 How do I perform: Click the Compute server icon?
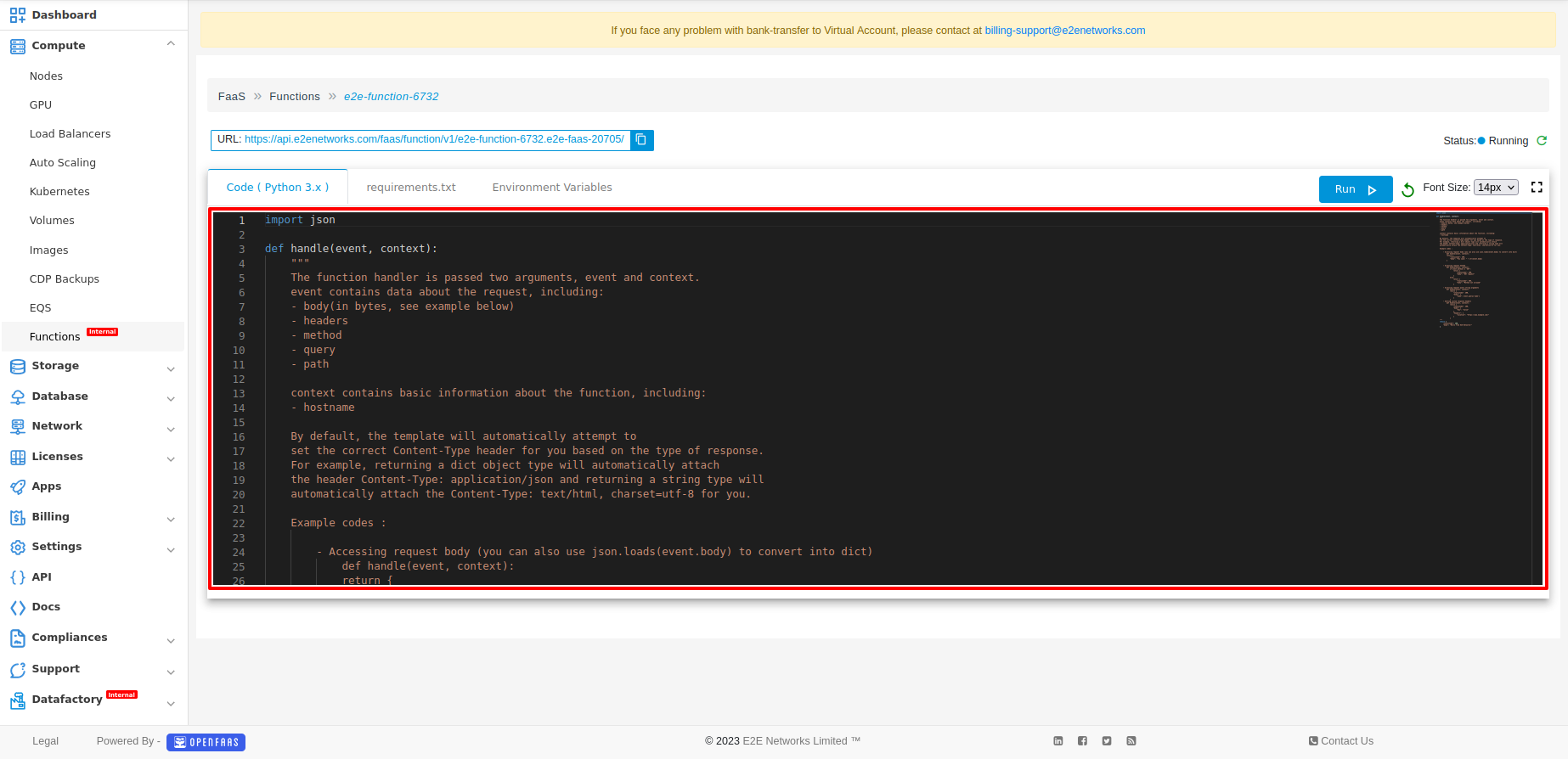18,46
